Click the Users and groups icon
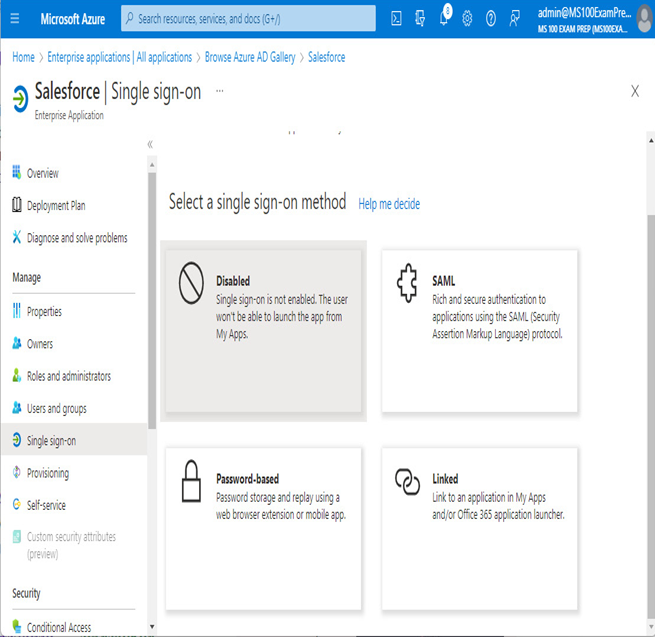The image size is (655, 637). point(16,407)
